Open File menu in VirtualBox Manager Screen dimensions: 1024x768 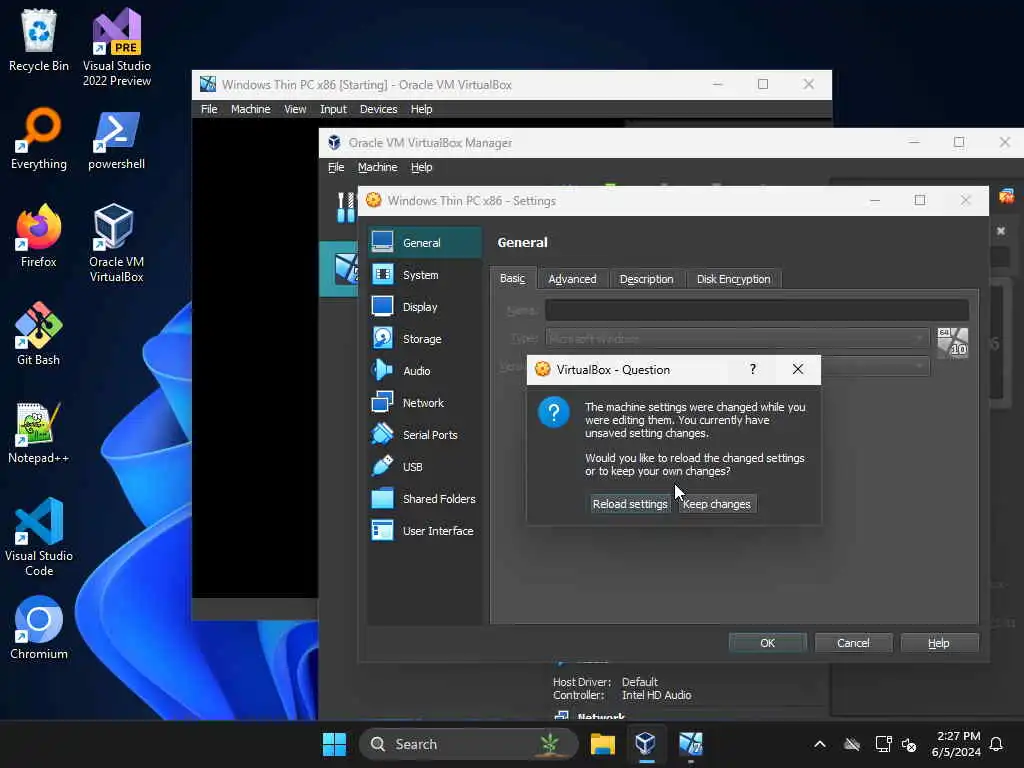coord(336,167)
